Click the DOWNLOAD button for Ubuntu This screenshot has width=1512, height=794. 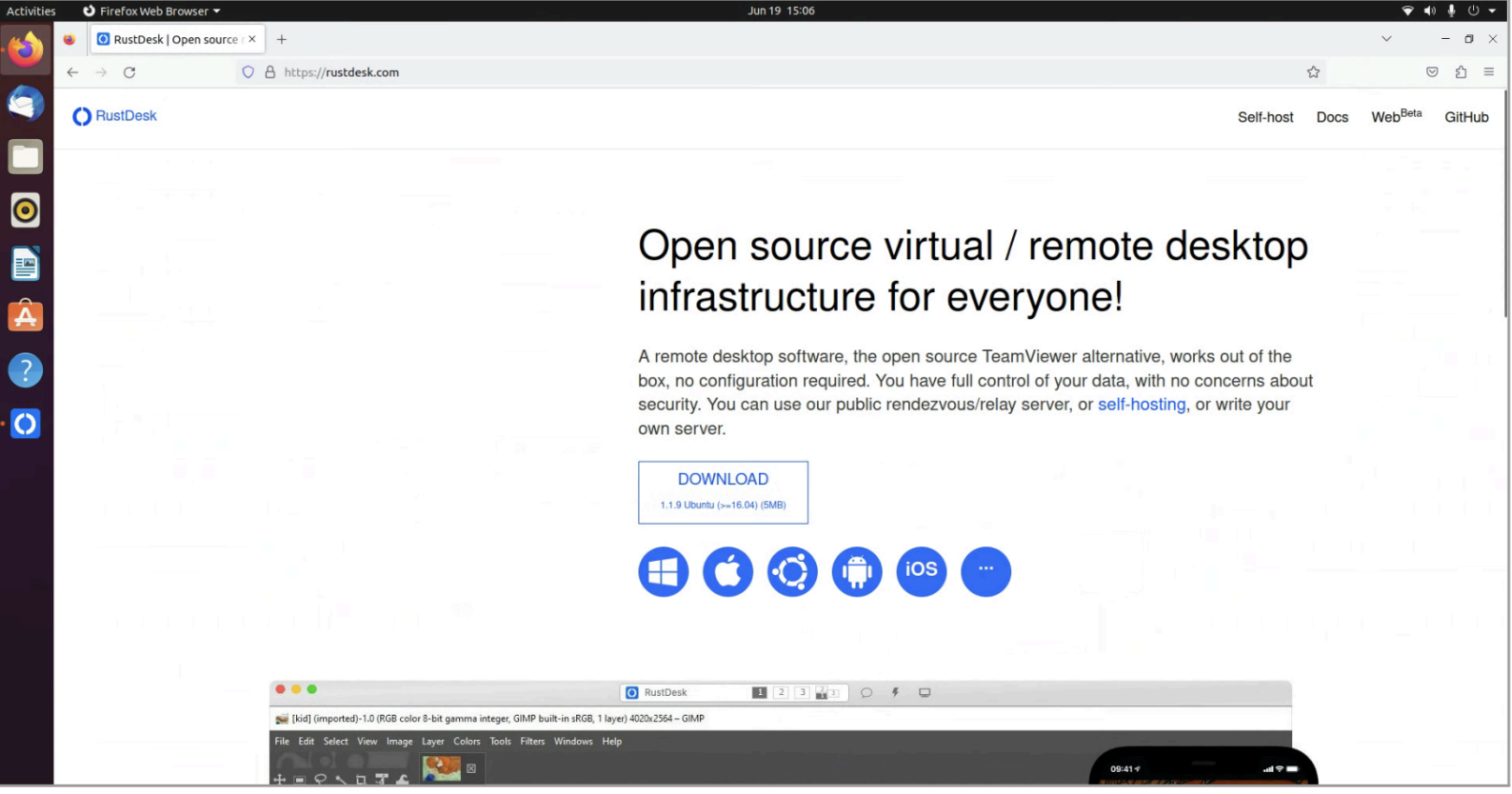point(723,493)
